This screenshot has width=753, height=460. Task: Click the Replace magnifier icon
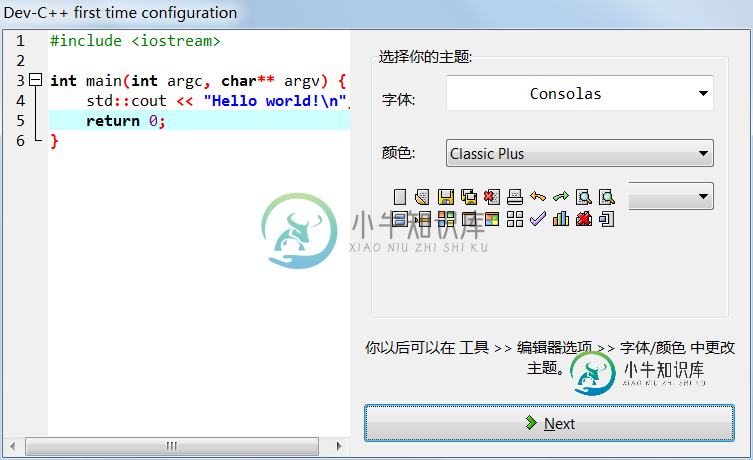click(607, 197)
